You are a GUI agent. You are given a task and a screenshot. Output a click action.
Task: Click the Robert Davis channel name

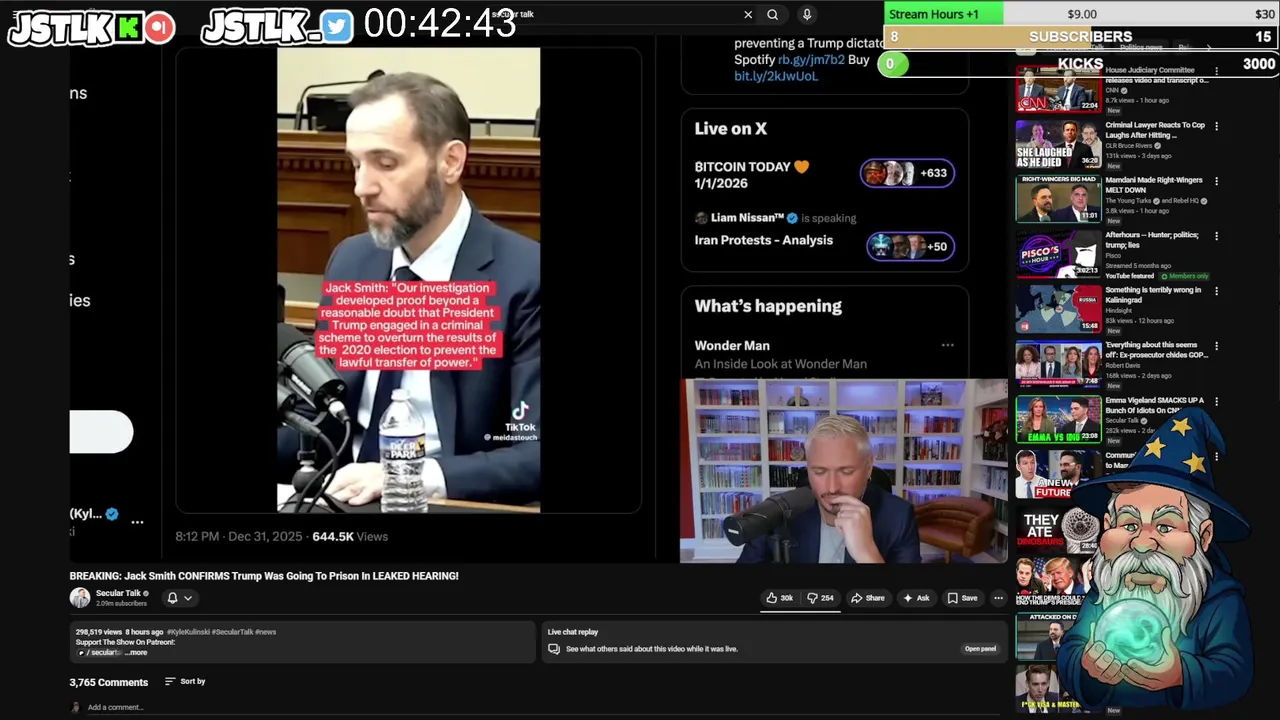(1122, 366)
